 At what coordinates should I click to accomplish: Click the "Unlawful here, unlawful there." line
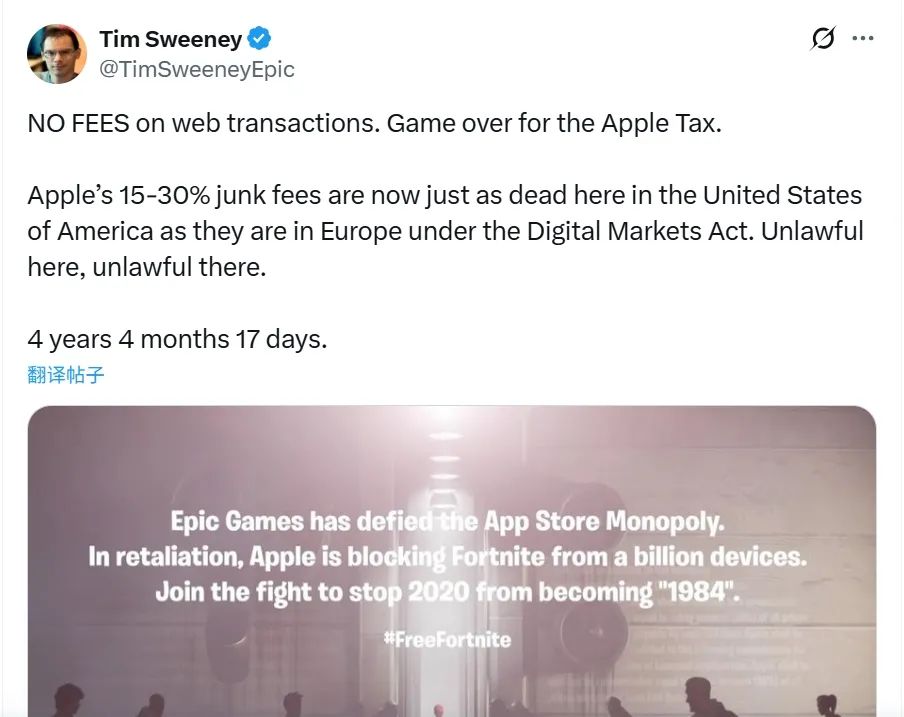tap(147, 268)
